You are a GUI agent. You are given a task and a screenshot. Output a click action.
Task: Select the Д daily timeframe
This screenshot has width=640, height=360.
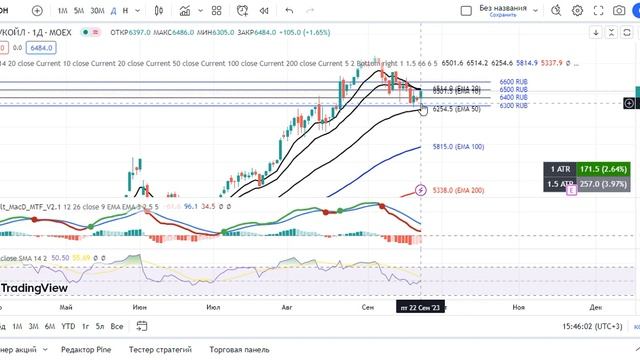113,11
